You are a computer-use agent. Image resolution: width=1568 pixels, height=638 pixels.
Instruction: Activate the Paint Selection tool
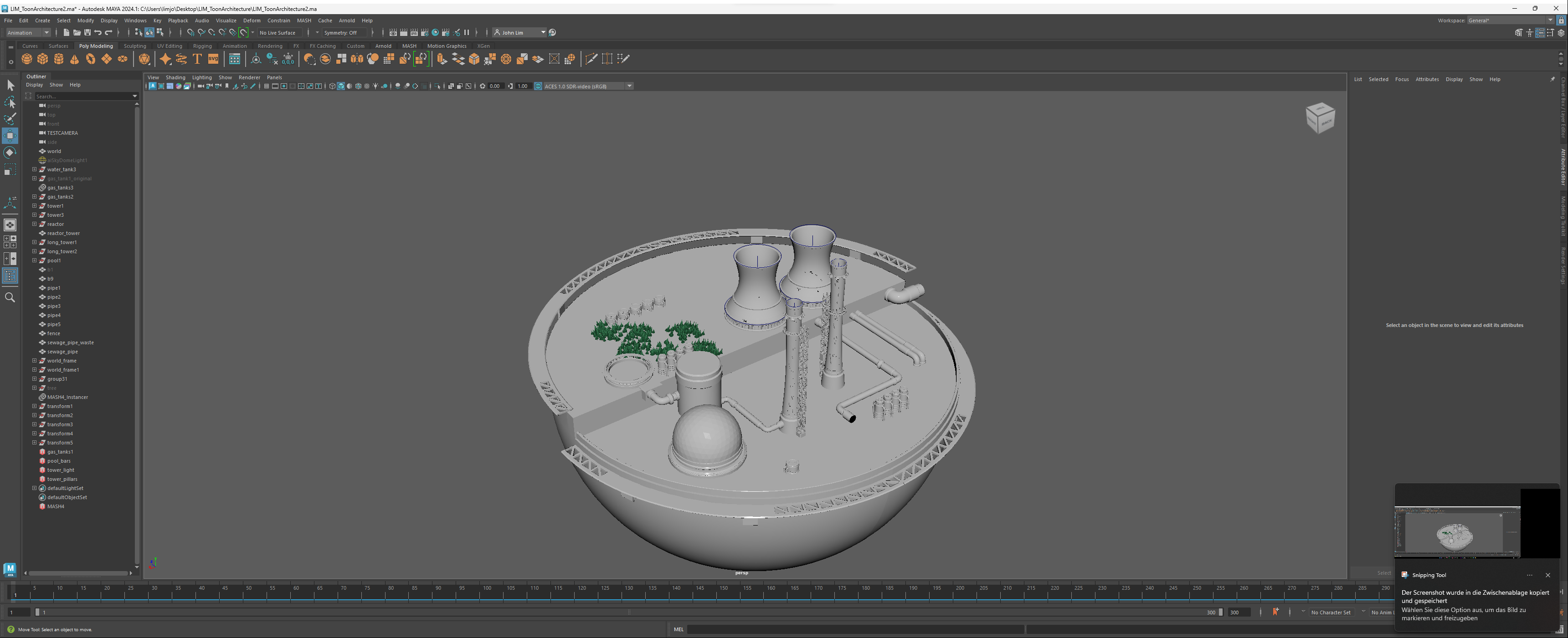[x=10, y=118]
